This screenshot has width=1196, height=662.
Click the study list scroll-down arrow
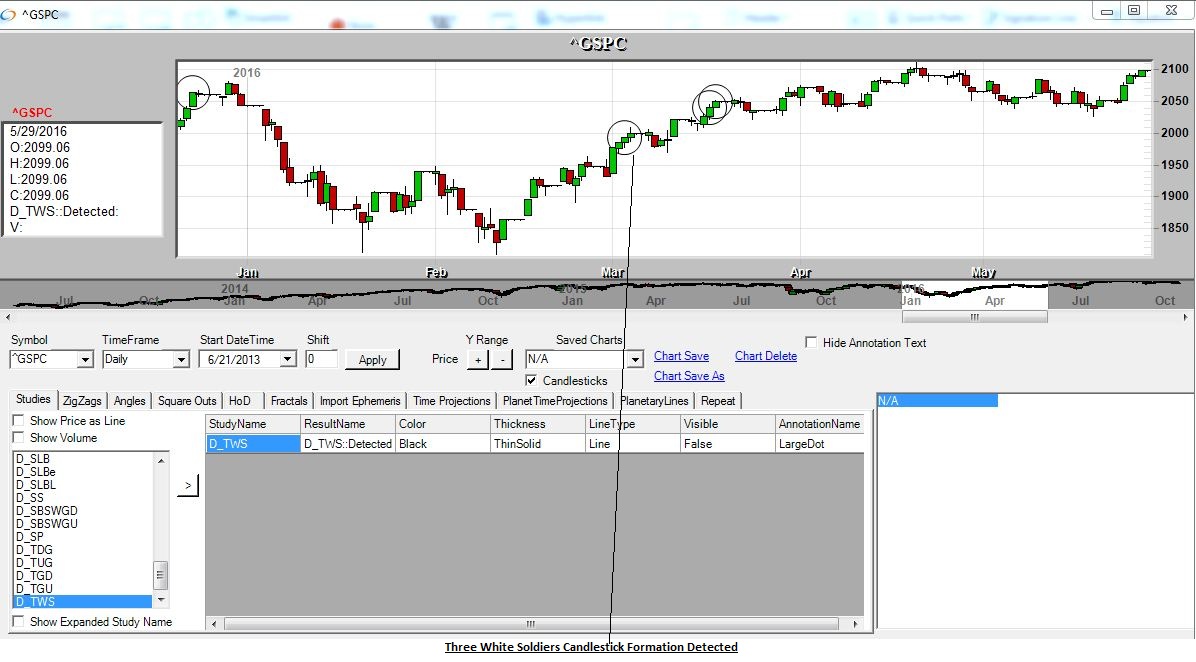point(161,601)
